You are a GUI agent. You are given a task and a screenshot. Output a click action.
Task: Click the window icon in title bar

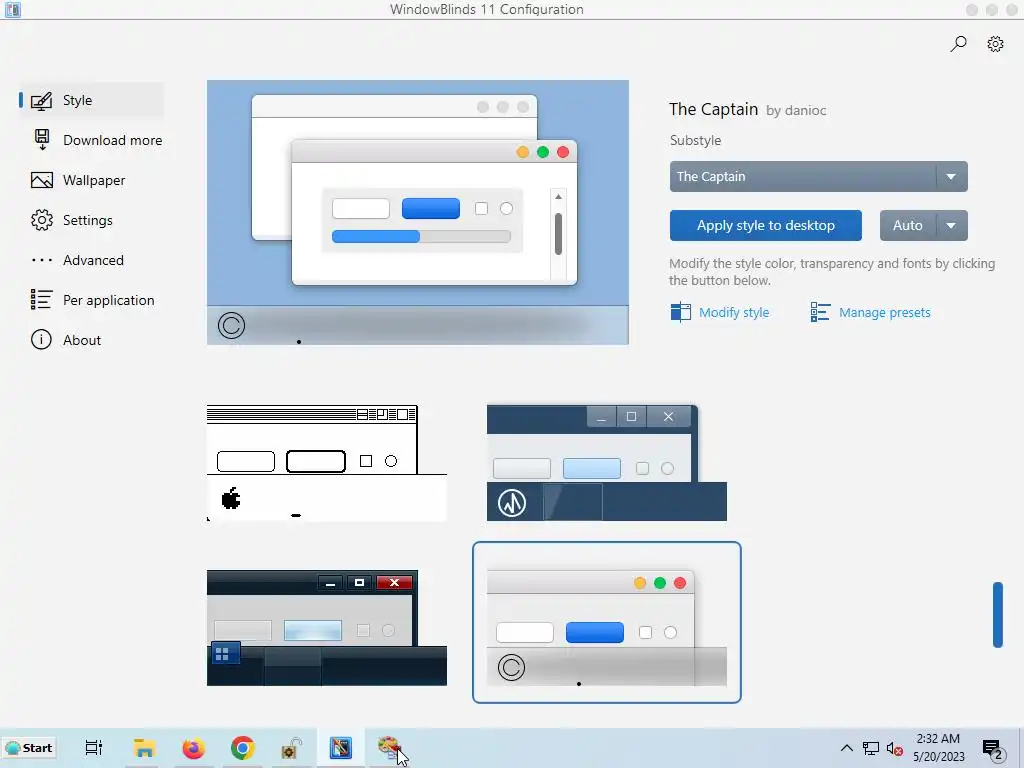[12, 9]
